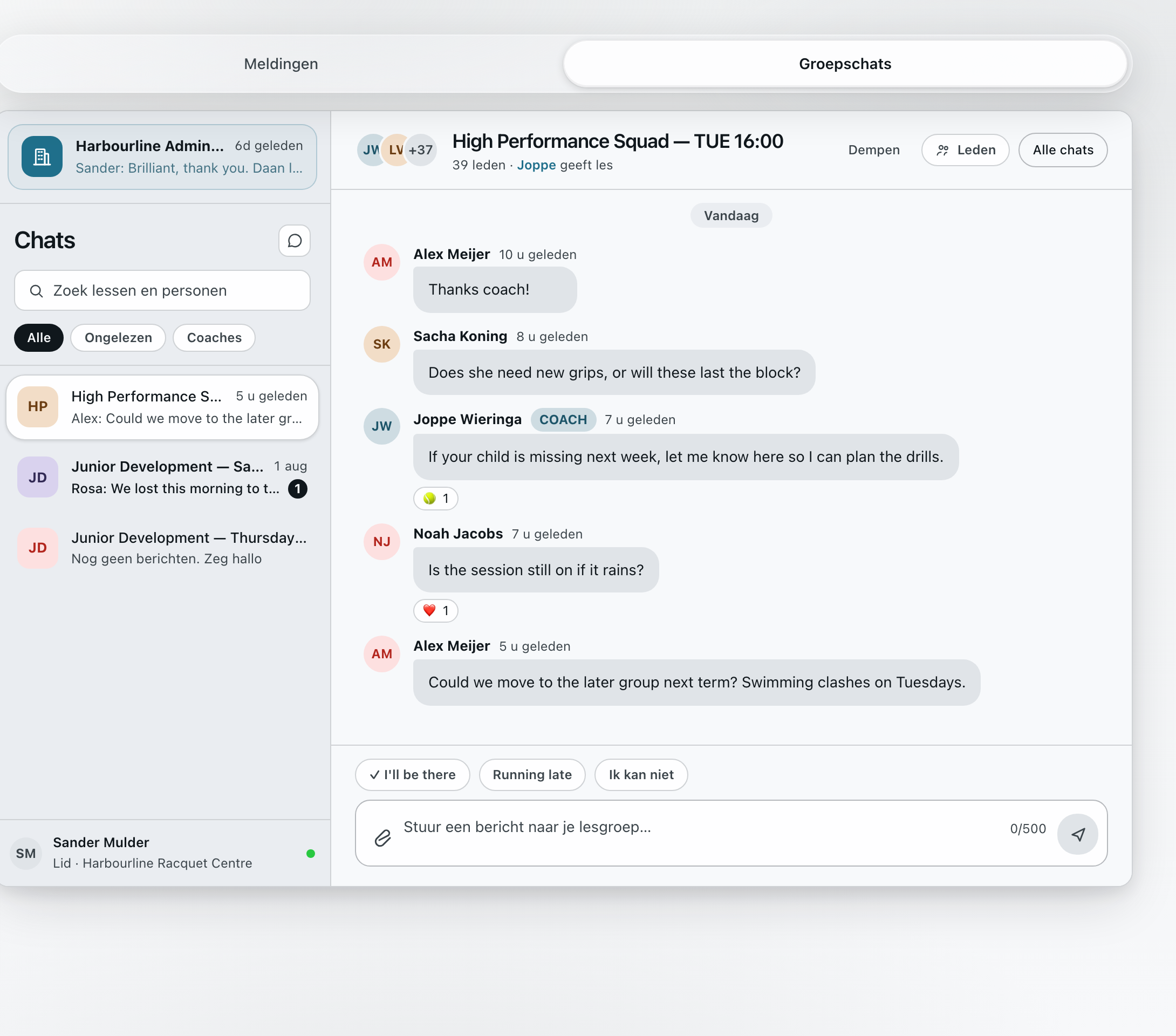1176x1036 pixels.
Task: Click the Chats heading
Action: (45, 241)
